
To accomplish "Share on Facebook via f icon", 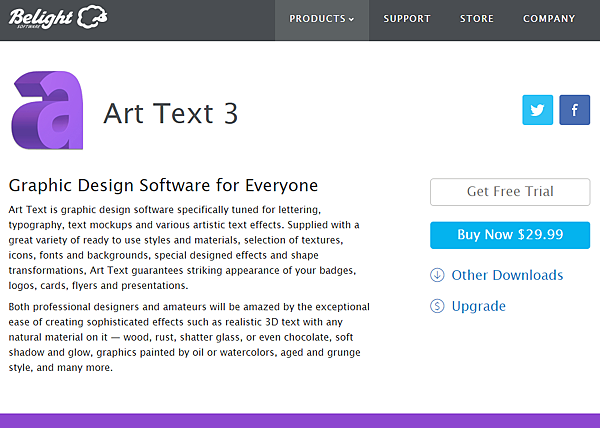I will click(574, 110).
